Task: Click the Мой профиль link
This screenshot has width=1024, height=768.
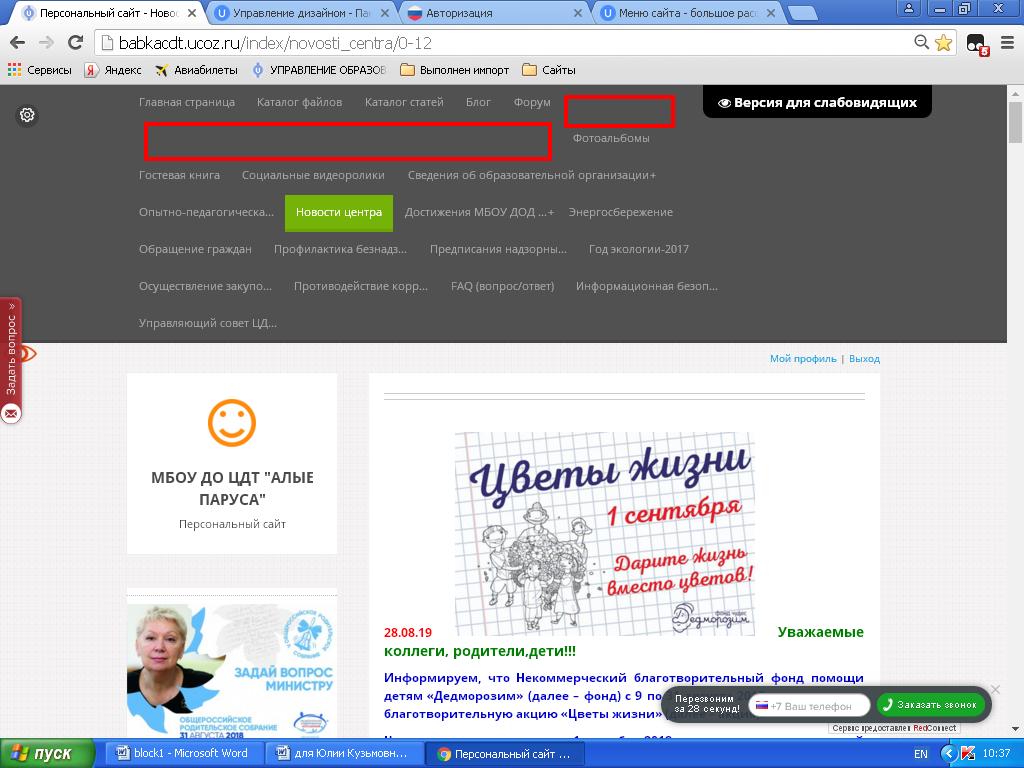Action: (x=803, y=359)
